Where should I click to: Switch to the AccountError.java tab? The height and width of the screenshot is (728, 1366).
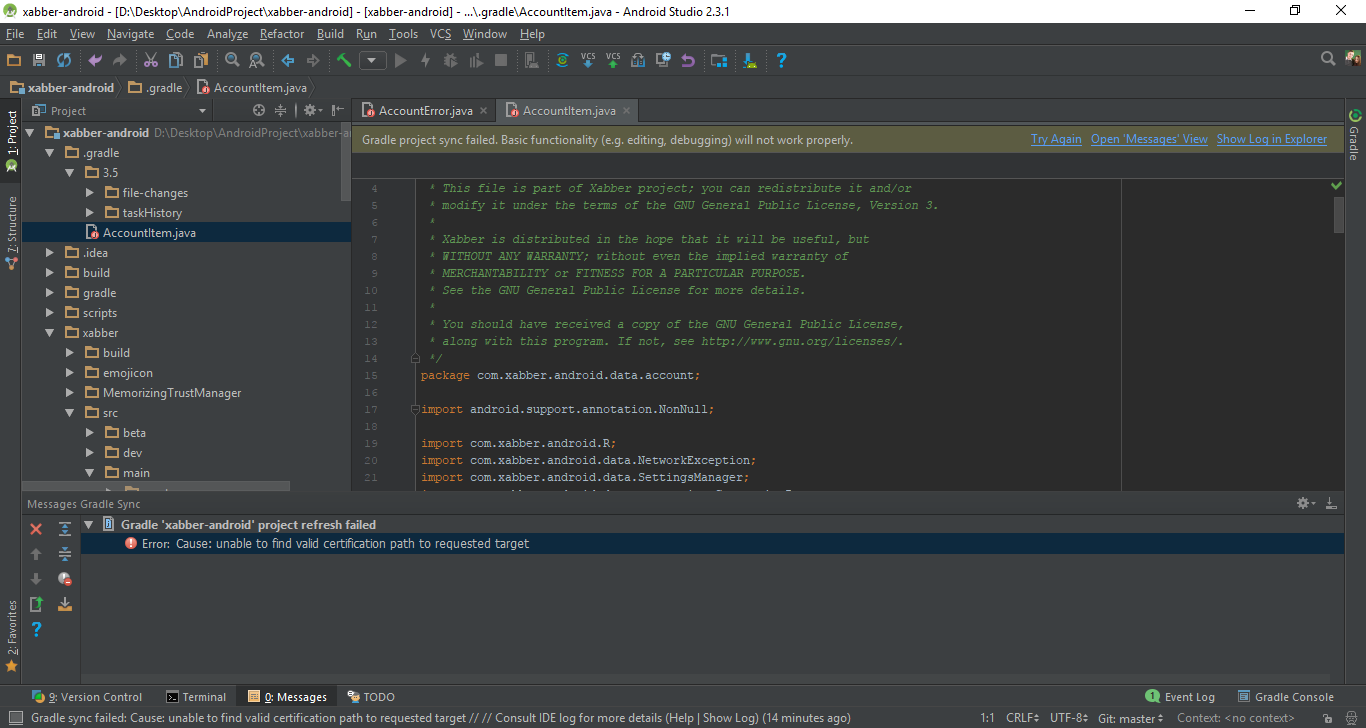426,111
